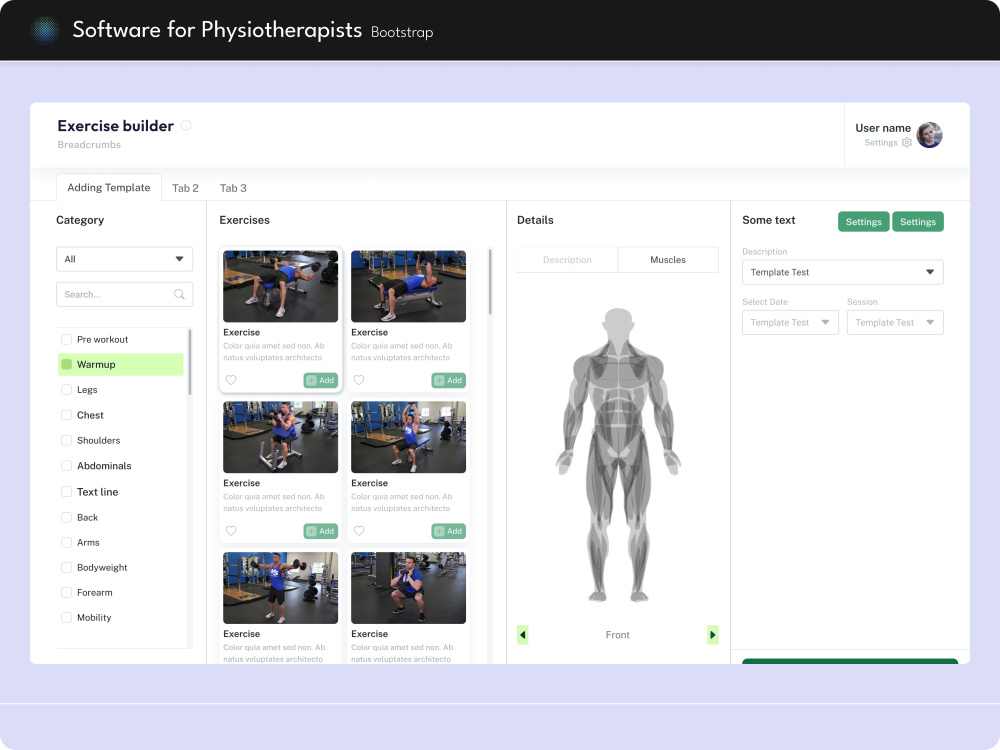Switch to the Adding Template tab
The width and height of the screenshot is (1000, 750).
point(109,188)
